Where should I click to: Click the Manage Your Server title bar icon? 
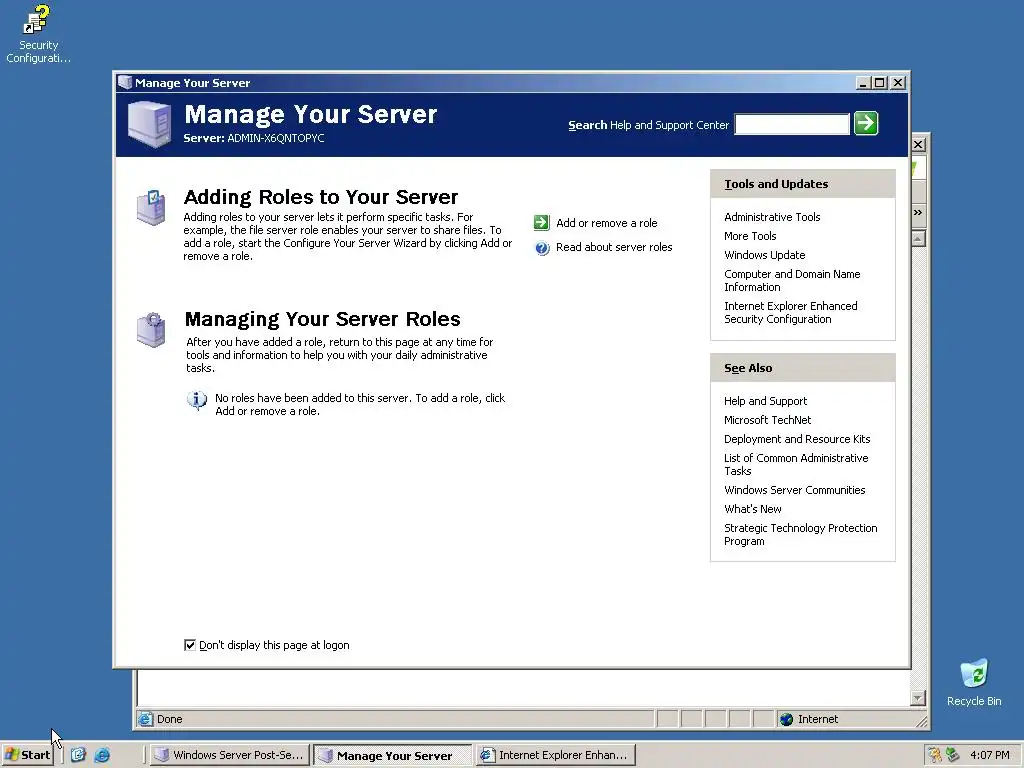point(125,82)
